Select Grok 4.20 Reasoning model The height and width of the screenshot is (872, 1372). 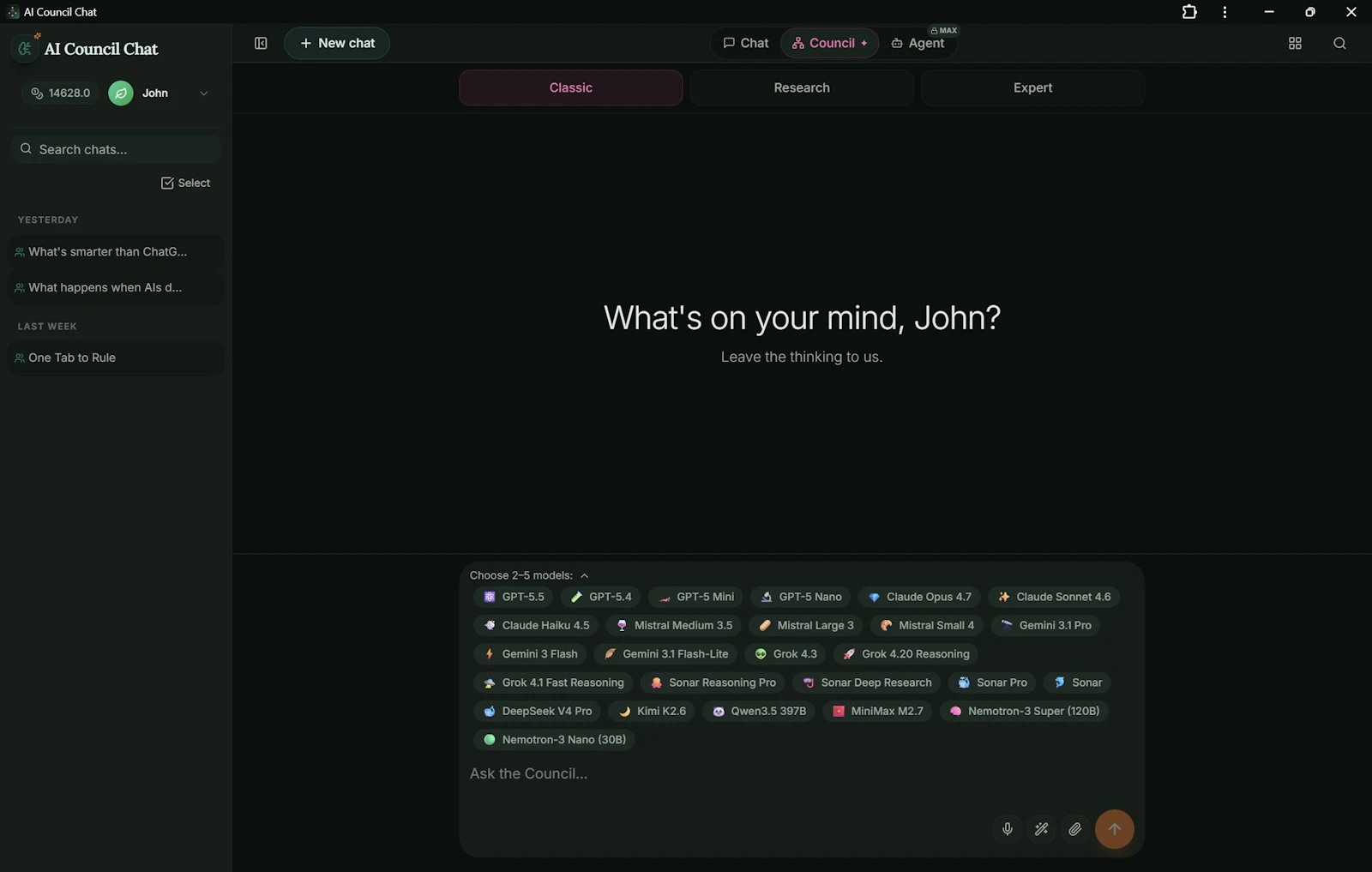point(906,653)
